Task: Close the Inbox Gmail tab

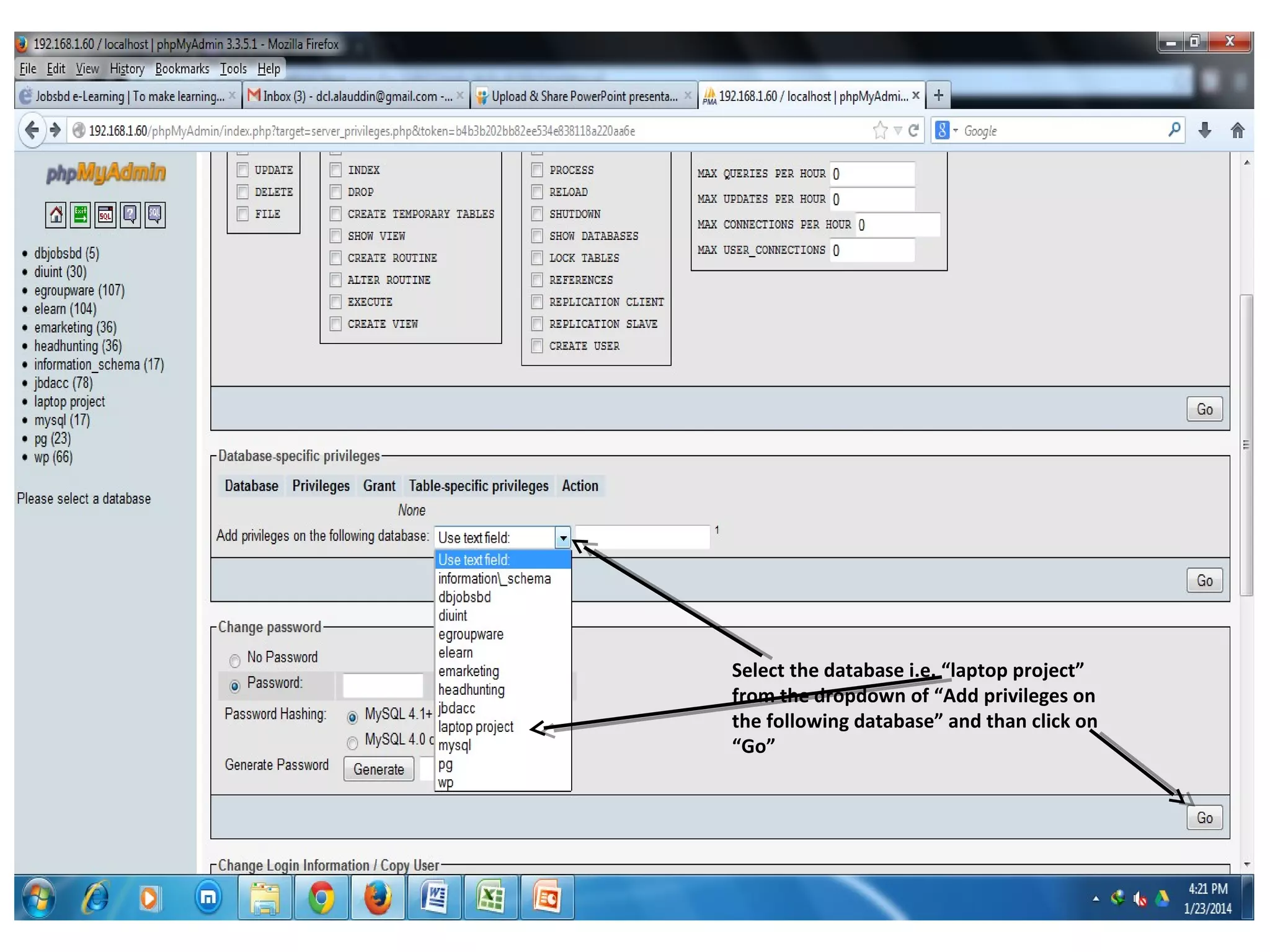Action: click(460, 95)
